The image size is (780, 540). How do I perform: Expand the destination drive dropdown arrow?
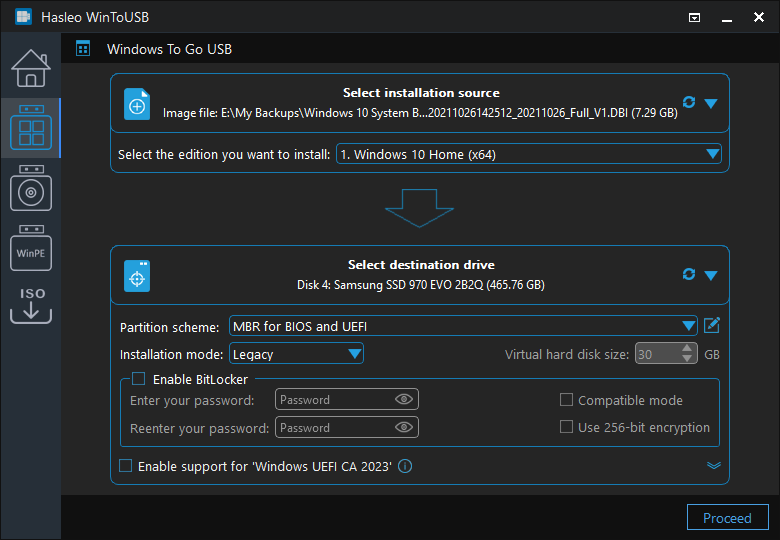tap(711, 275)
